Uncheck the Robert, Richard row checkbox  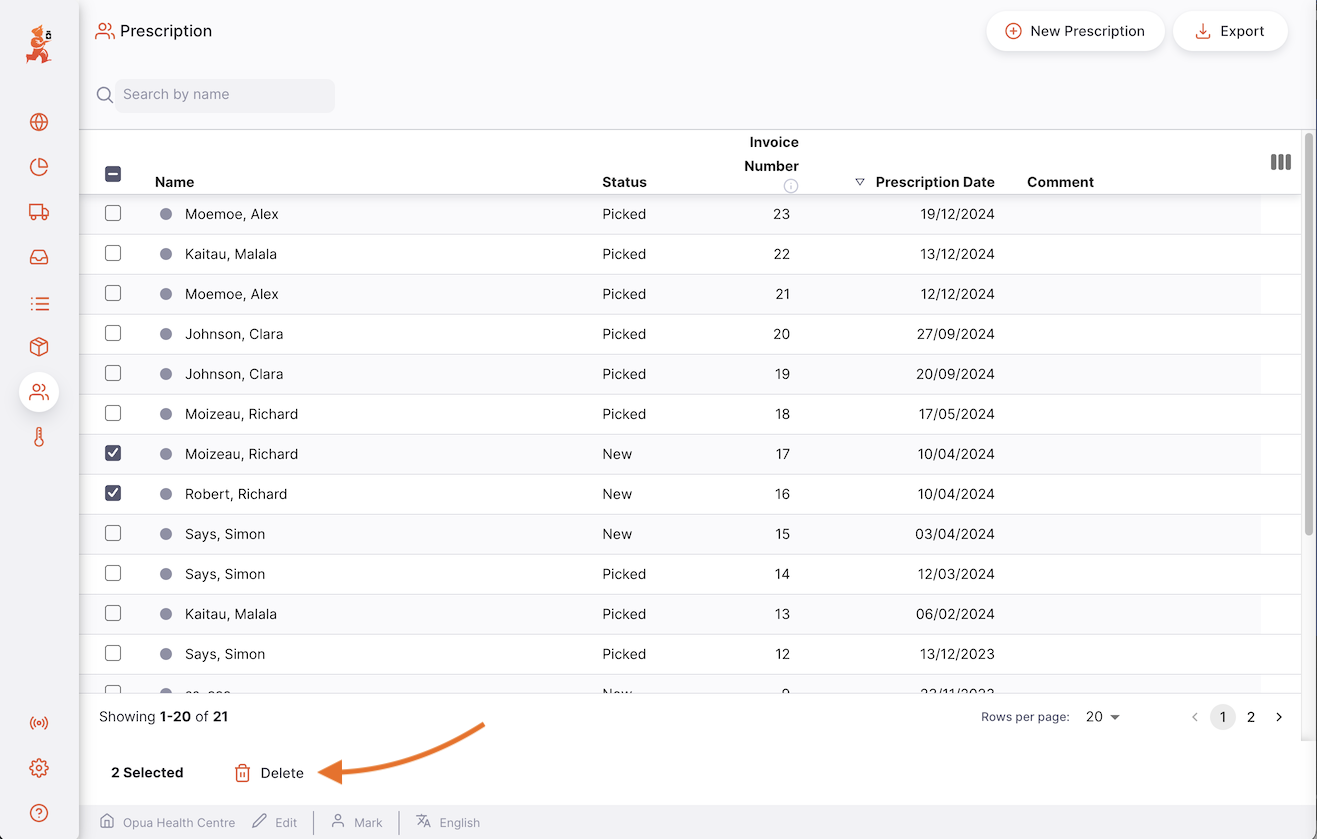(113, 493)
